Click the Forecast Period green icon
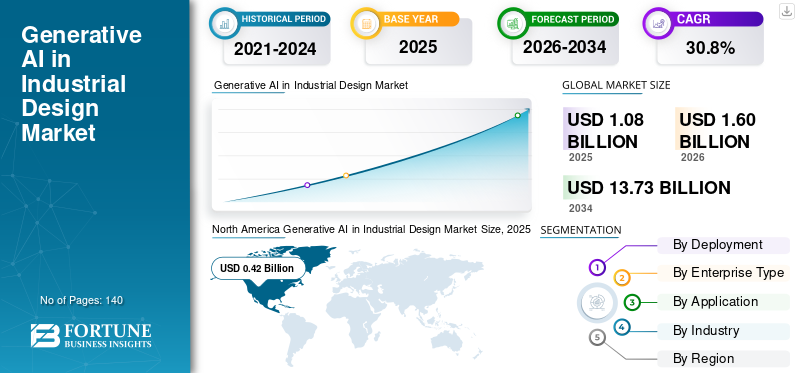 point(513,22)
